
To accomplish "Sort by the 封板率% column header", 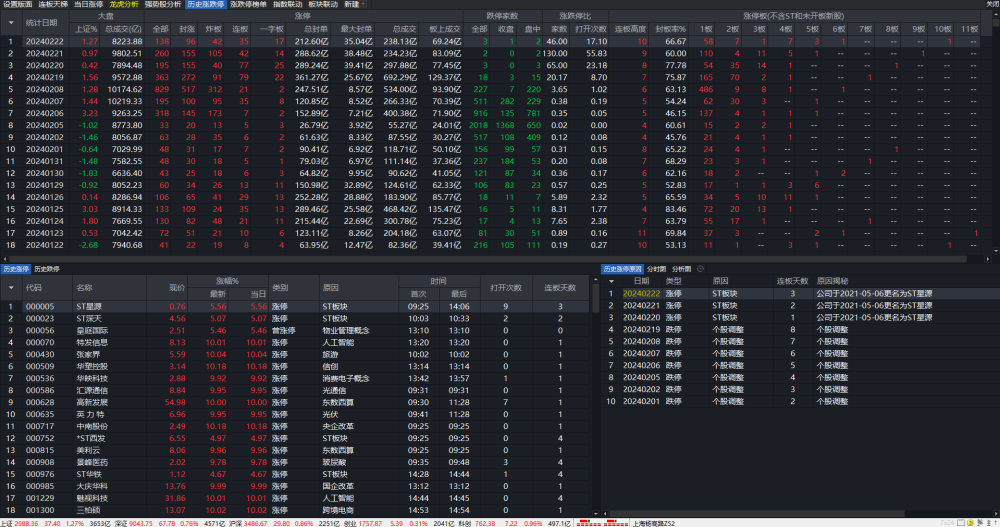I will (x=670, y=29).
